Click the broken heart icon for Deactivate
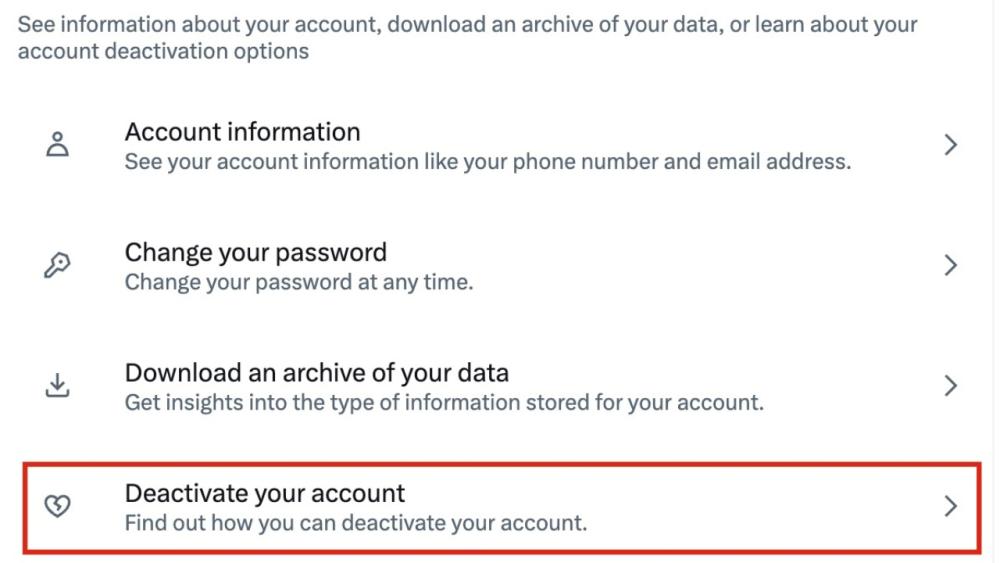This screenshot has width=1000, height=563. tap(58, 506)
